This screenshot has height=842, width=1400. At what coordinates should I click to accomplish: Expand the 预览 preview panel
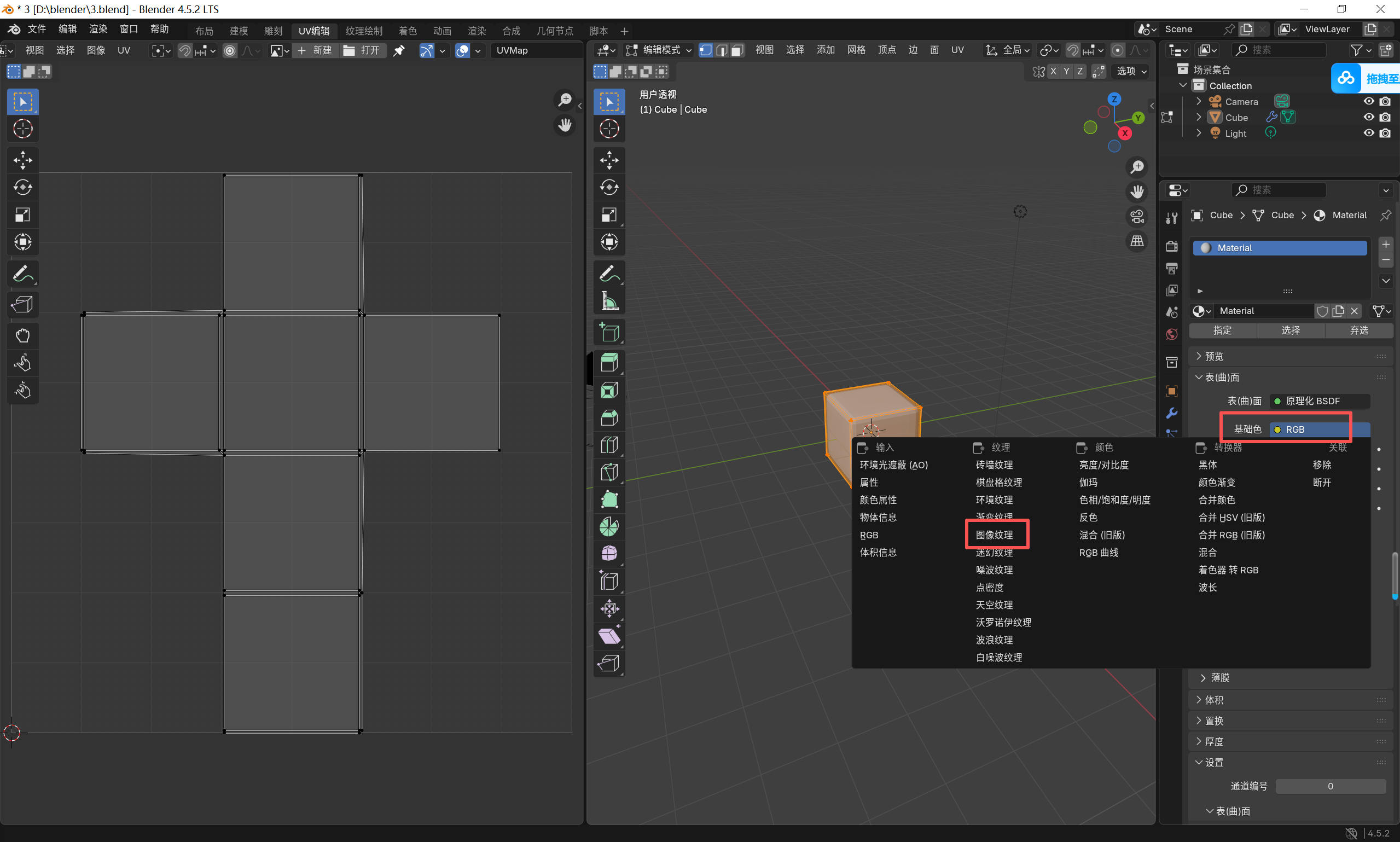pos(1213,356)
